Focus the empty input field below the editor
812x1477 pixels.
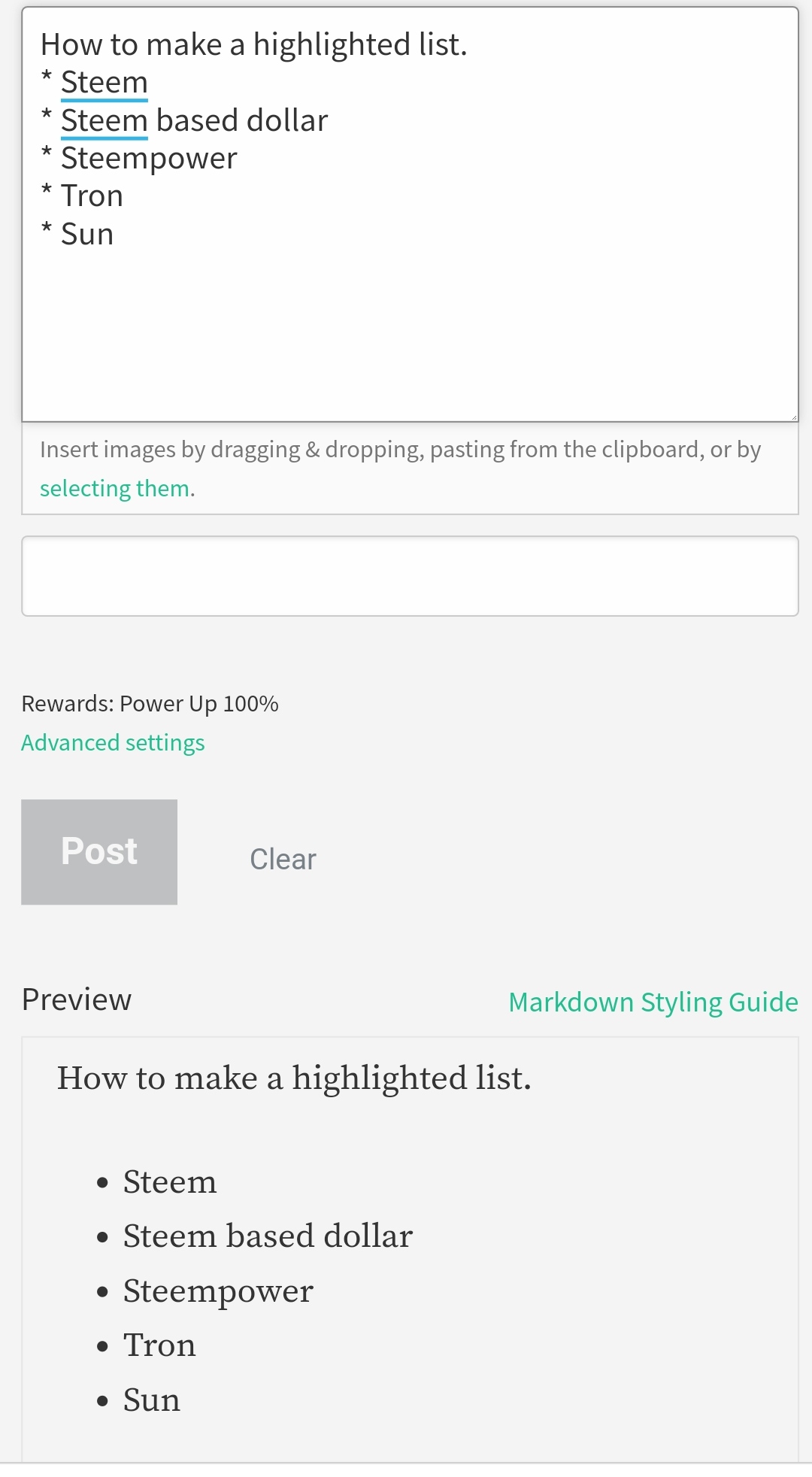410,576
